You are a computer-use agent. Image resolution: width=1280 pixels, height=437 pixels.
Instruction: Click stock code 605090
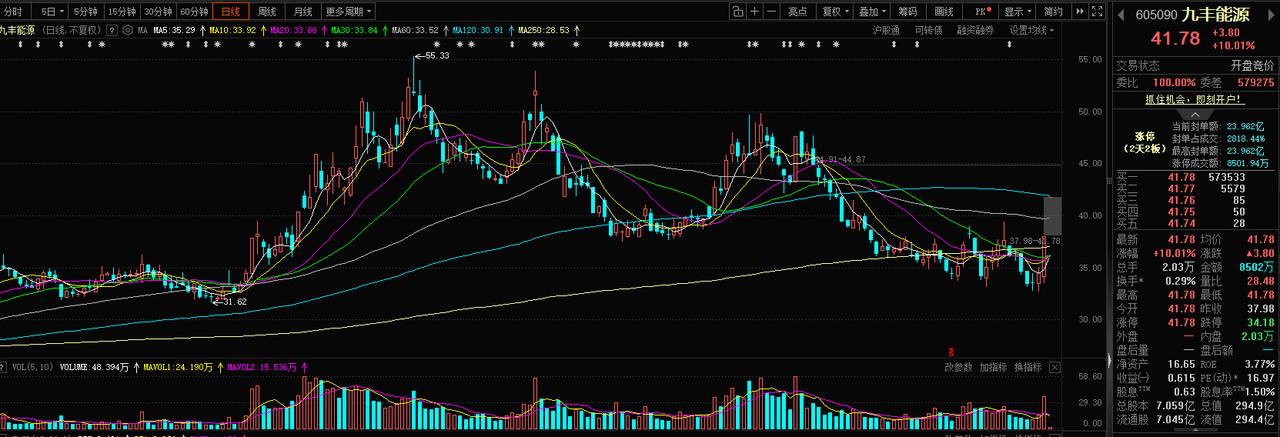1154,15
